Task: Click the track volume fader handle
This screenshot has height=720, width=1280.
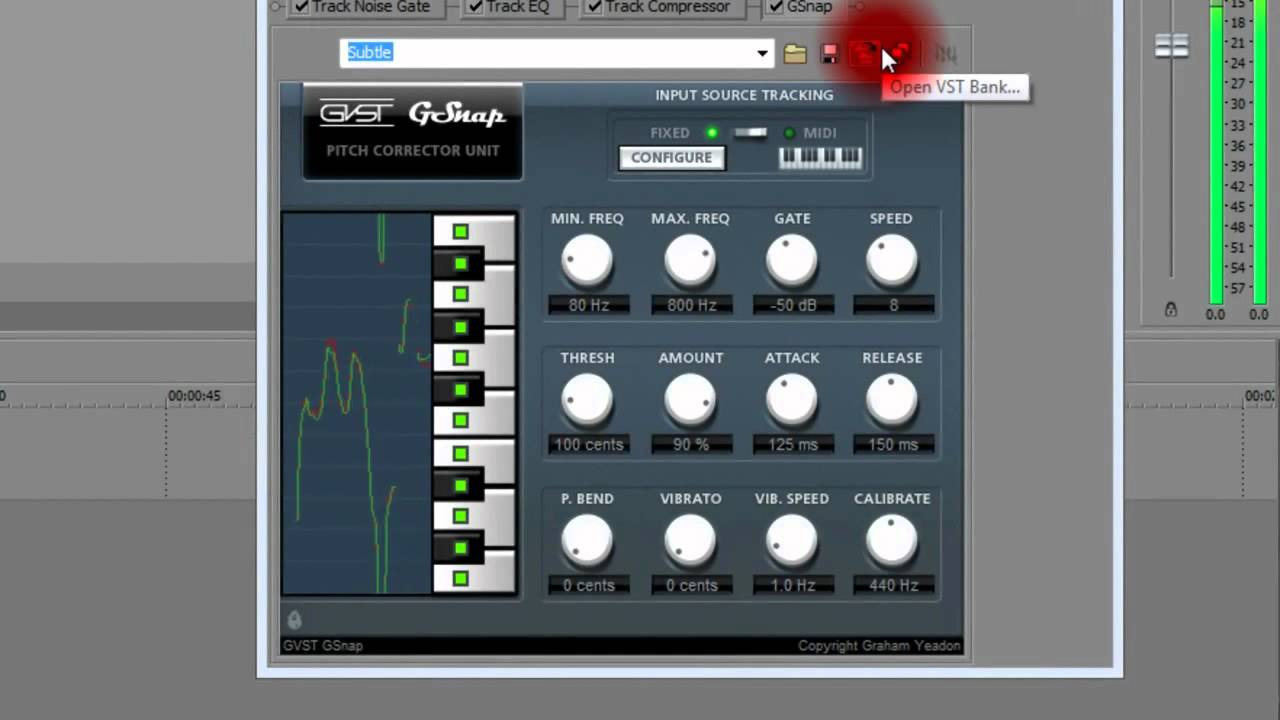Action: (1171, 45)
